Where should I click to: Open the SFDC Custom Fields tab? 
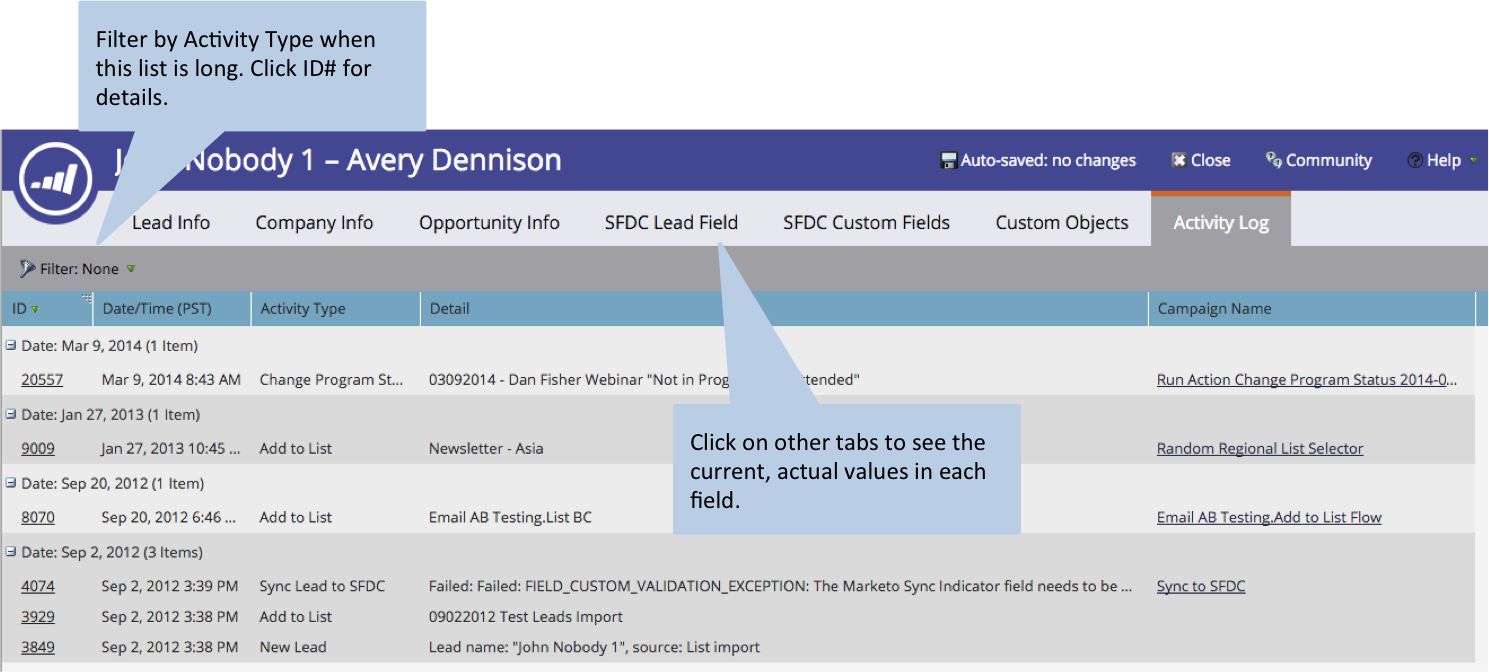click(x=866, y=222)
